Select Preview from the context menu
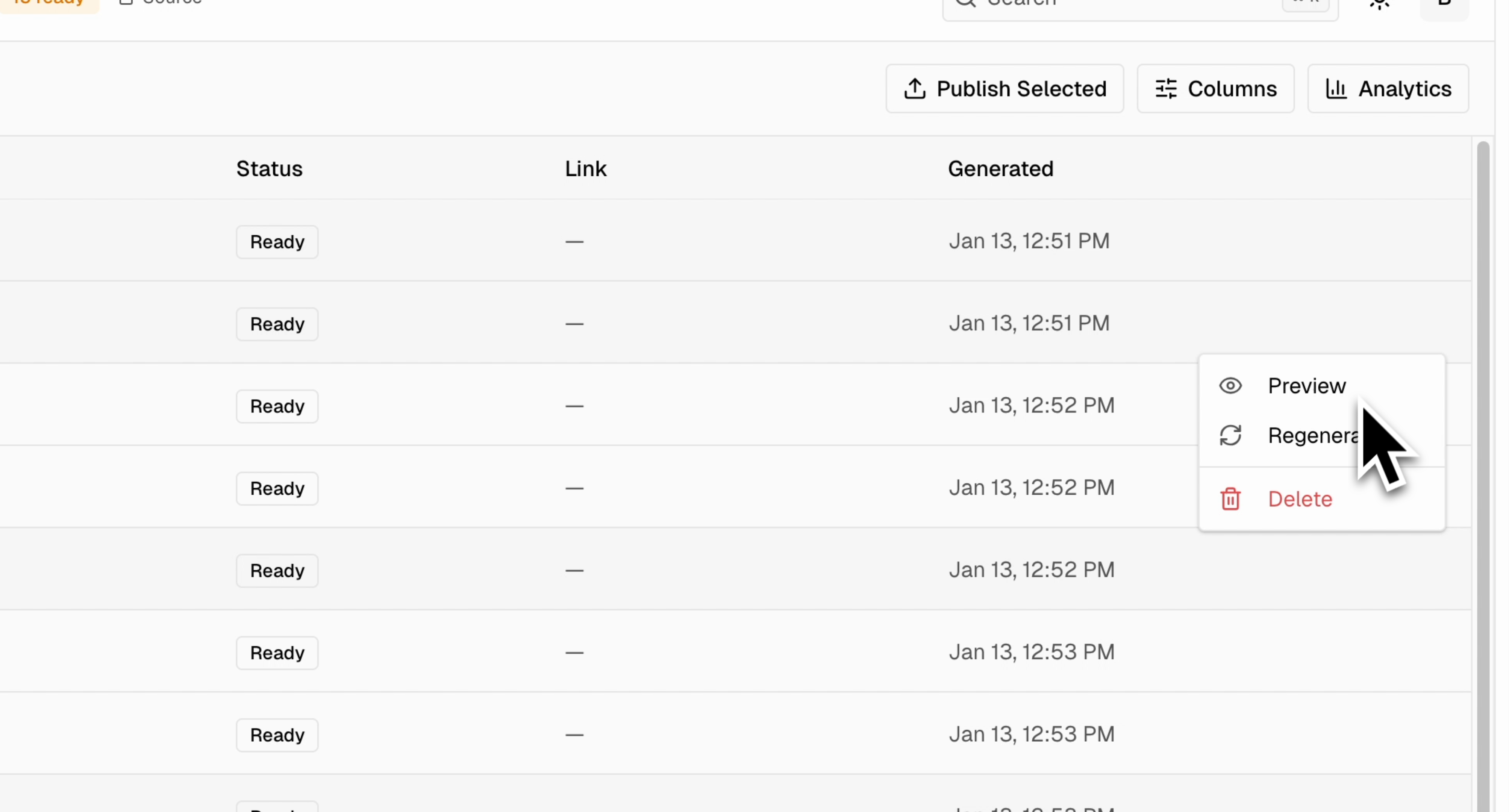This screenshot has width=1509, height=812. 1306,386
